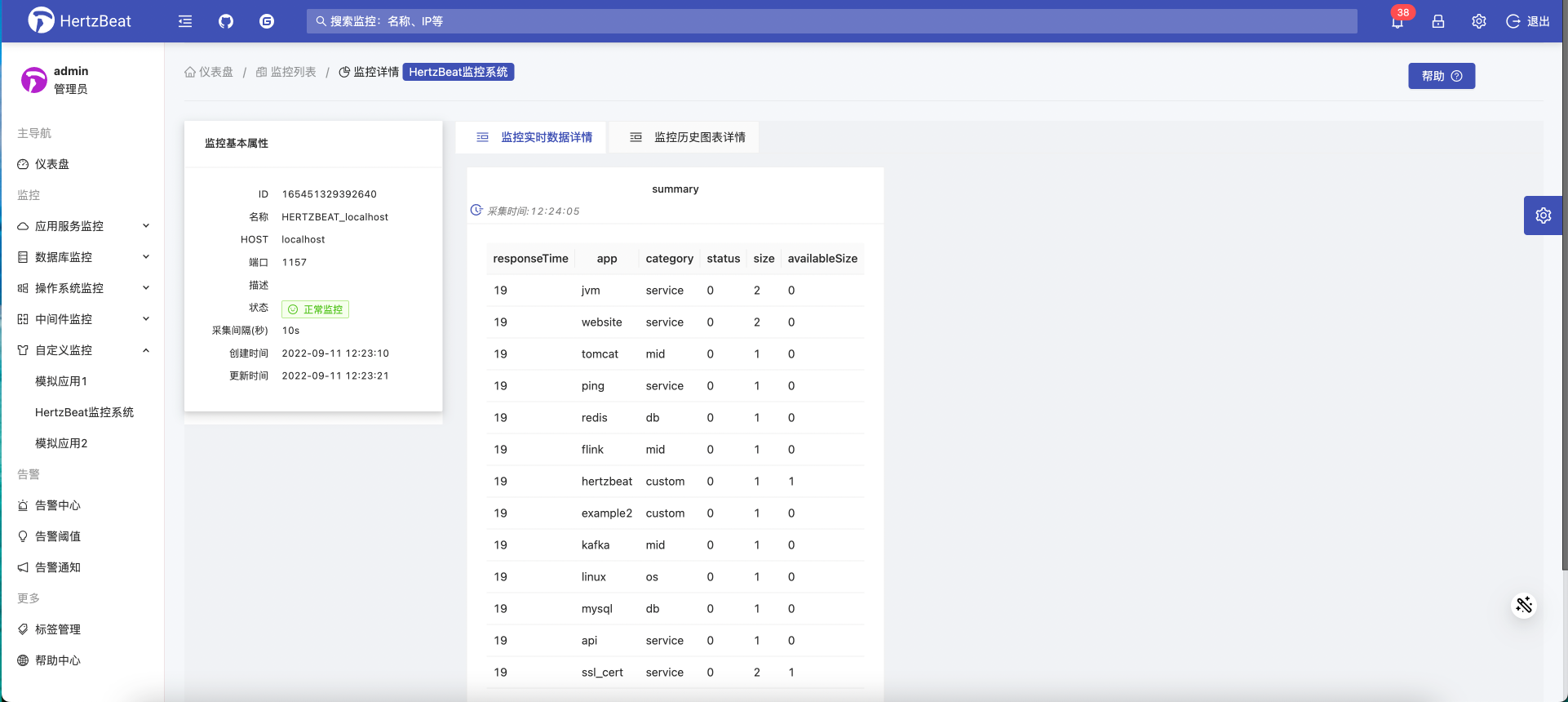Switch to 监控历史图表详情 tab
The width and height of the screenshot is (1568, 702).
click(x=688, y=137)
